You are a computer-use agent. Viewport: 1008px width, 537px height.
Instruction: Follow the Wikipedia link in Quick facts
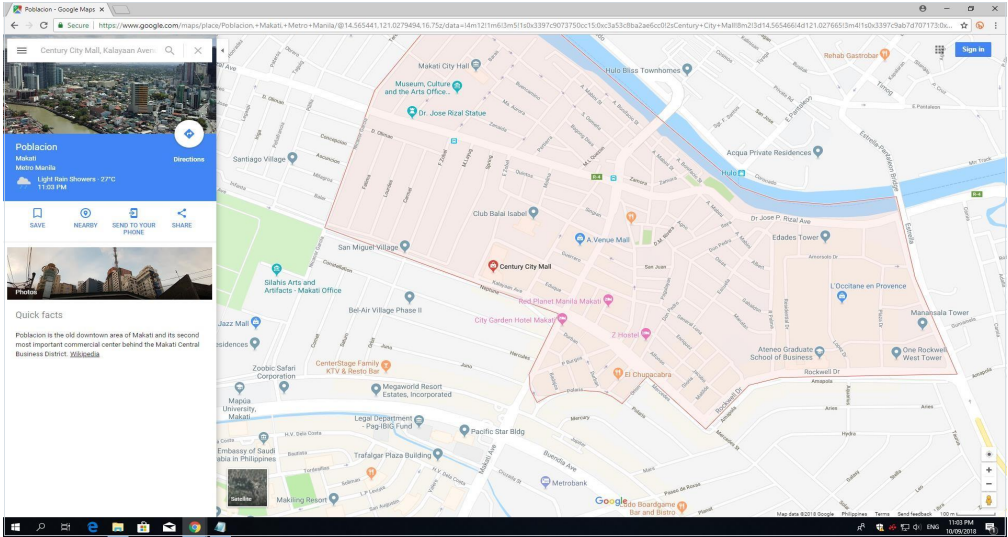tap(85, 354)
